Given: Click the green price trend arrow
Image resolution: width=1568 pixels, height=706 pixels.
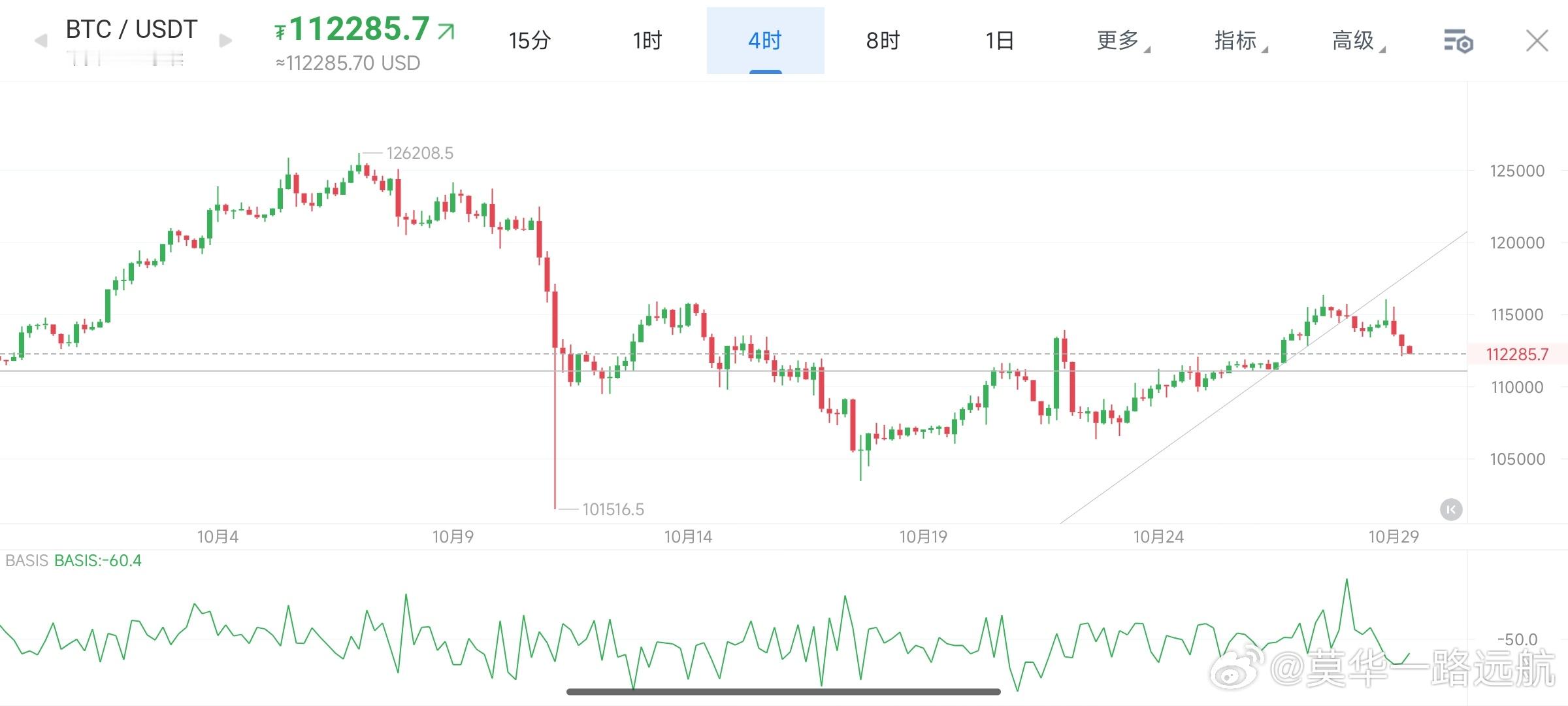Looking at the screenshot, I should pyautogui.click(x=446, y=31).
